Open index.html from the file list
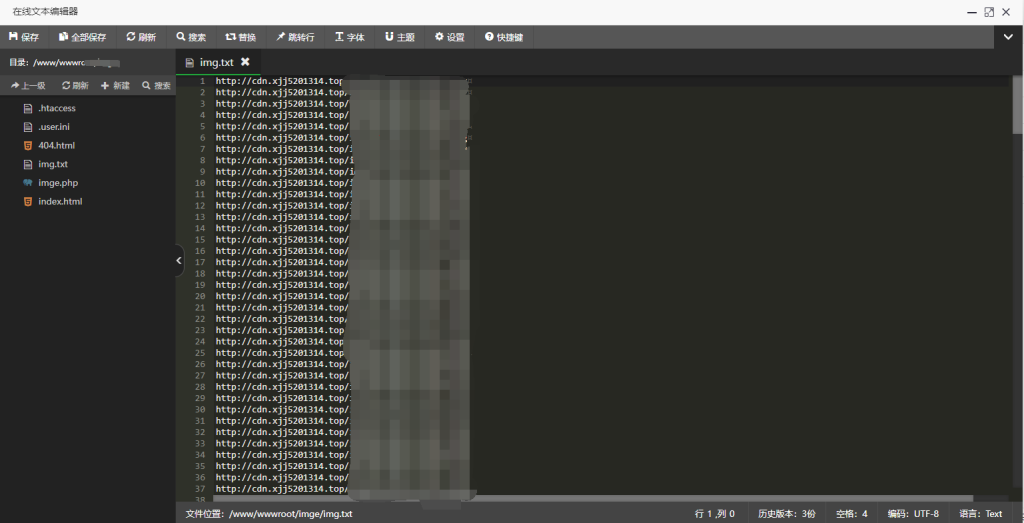Image resolution: width=1024 pixels, height=523 pixels. click(60, 201)
